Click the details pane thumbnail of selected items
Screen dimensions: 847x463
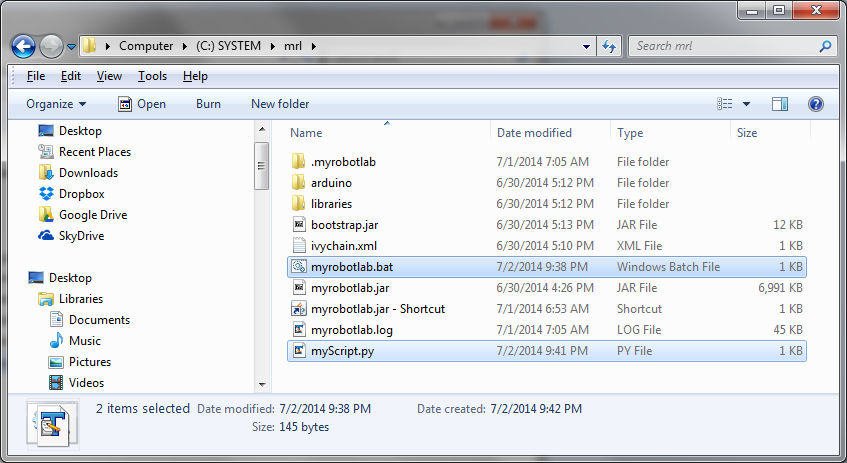52,425
